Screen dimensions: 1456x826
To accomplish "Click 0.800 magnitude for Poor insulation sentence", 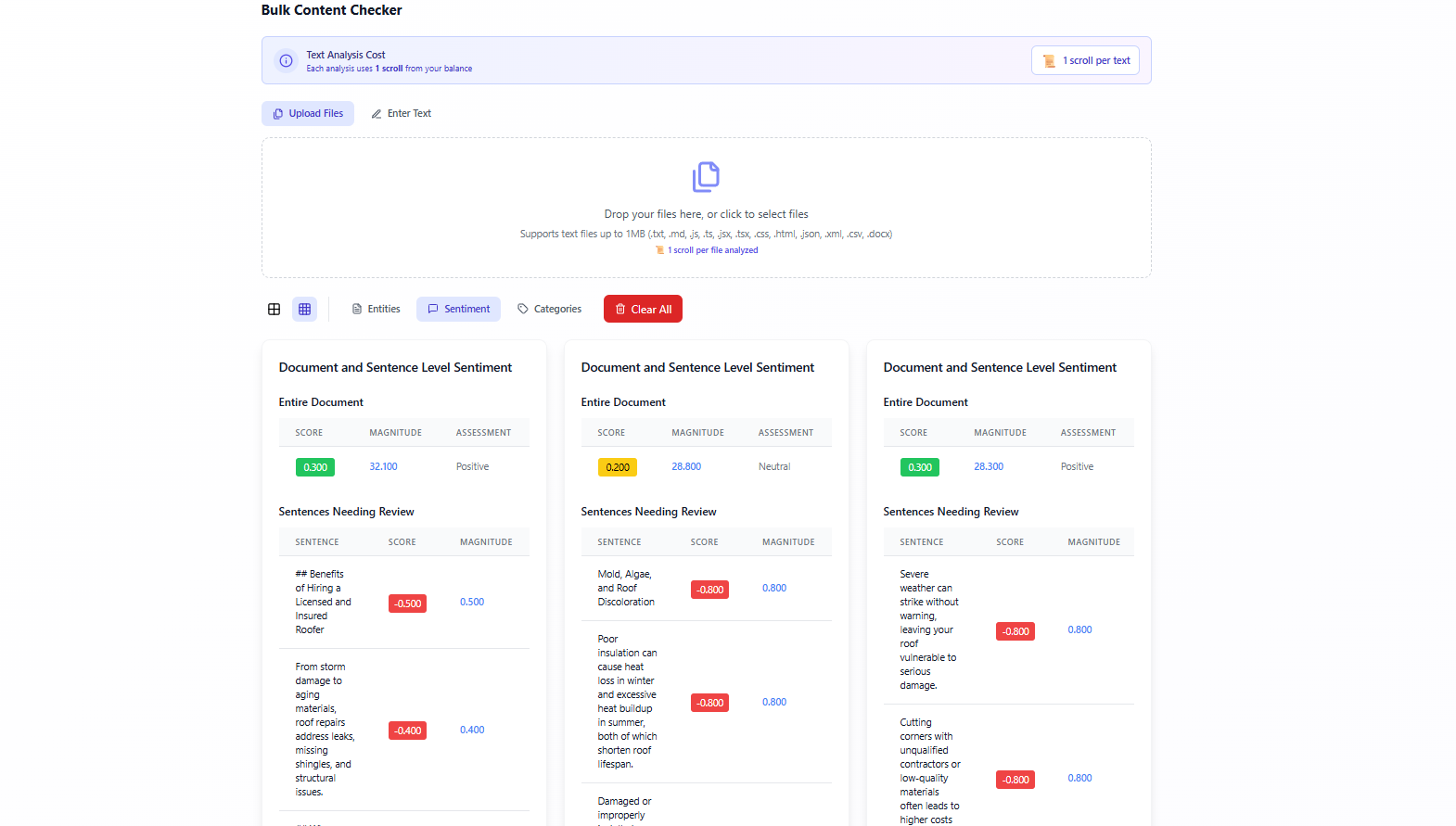I will tap(774, 703).
